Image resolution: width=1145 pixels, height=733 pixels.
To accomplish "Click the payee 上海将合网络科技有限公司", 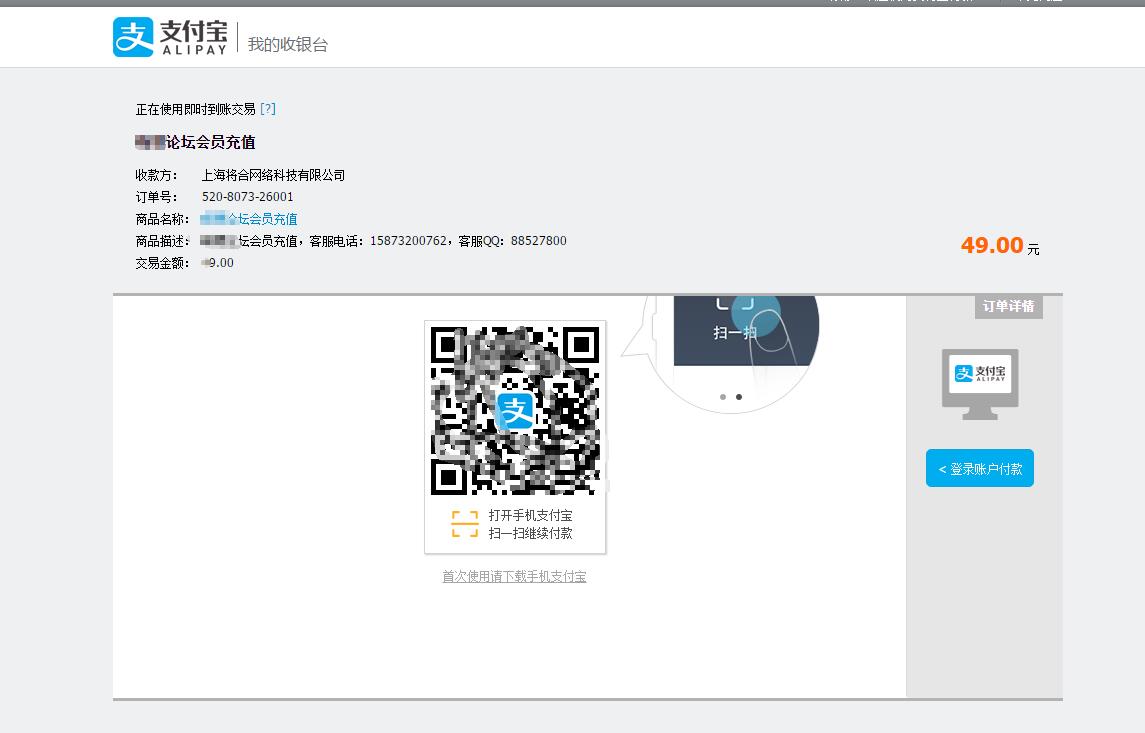I will (x=273, y=175).
